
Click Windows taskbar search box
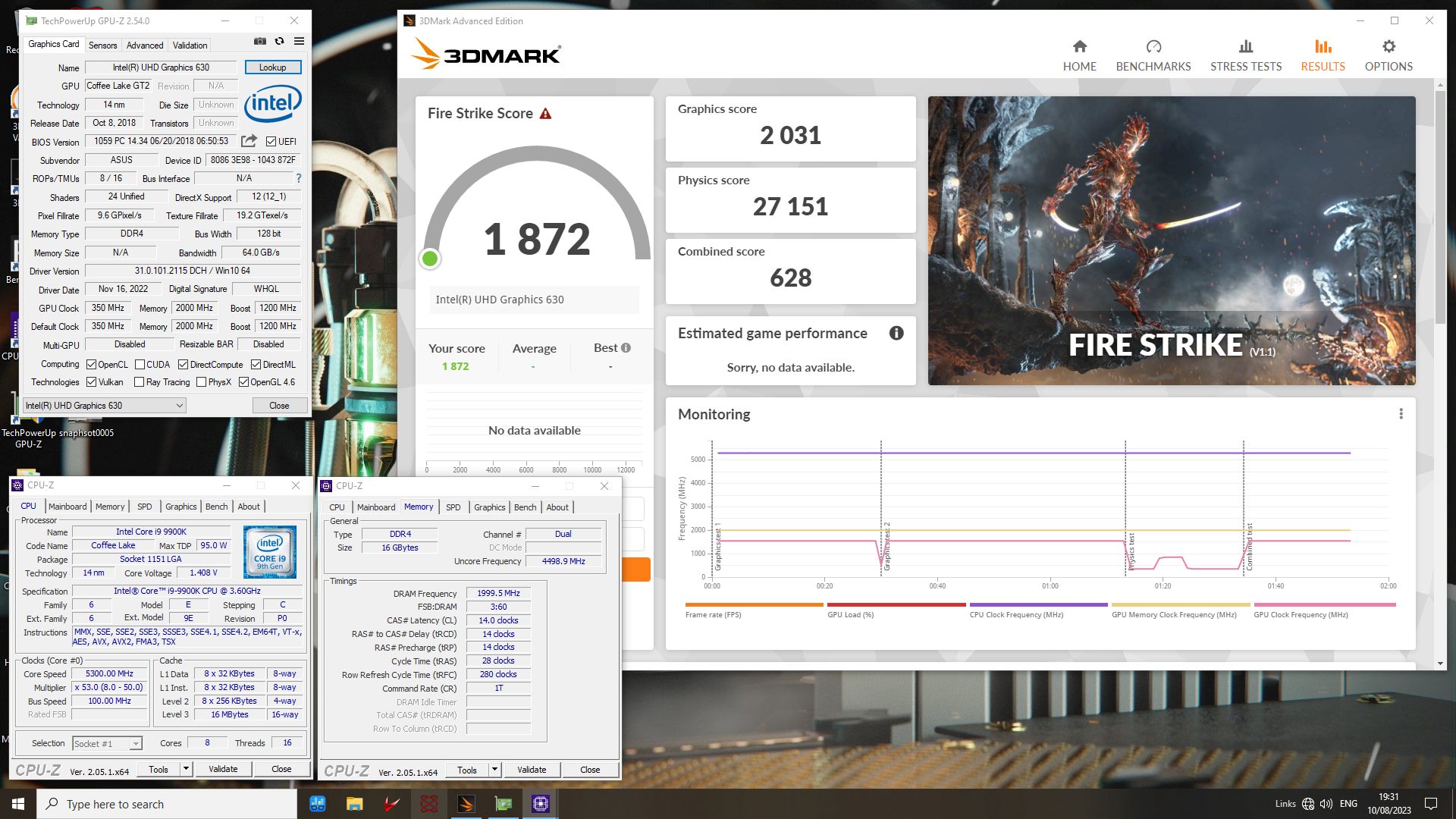click(167, 804)
